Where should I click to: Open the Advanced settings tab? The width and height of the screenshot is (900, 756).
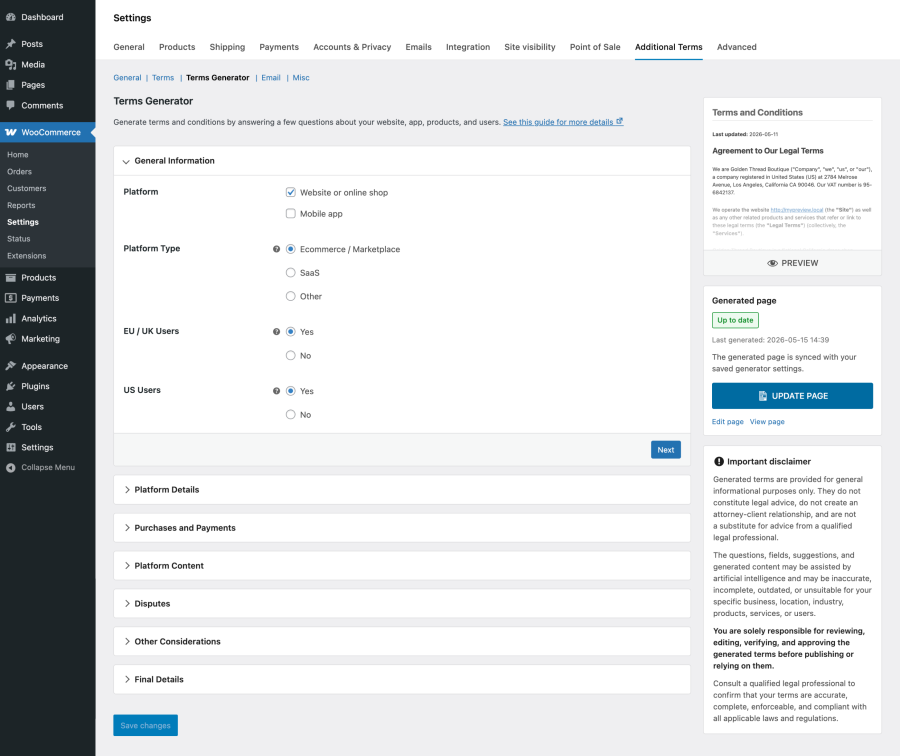[736, 47]
